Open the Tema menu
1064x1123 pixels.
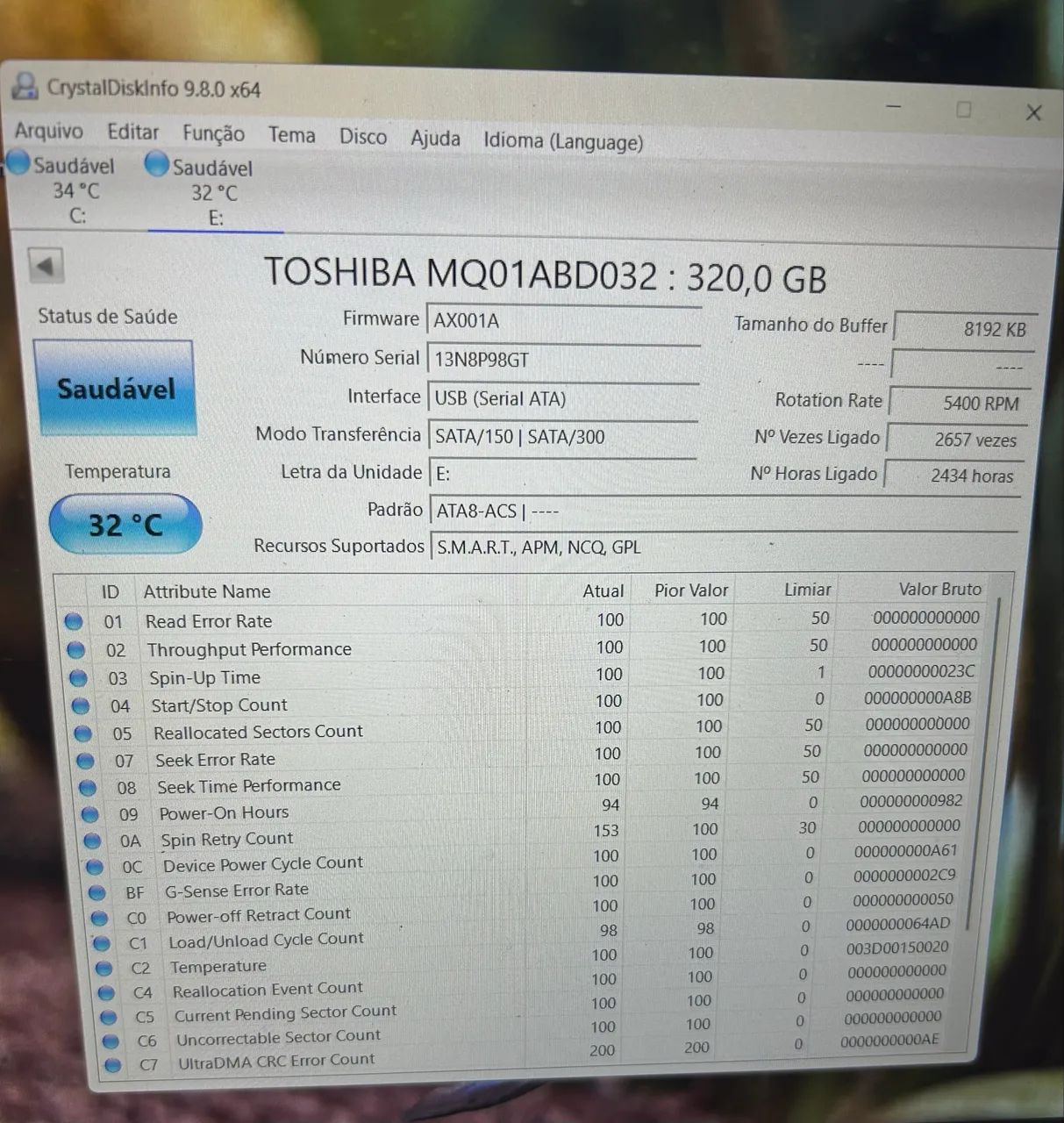(292, 135)
